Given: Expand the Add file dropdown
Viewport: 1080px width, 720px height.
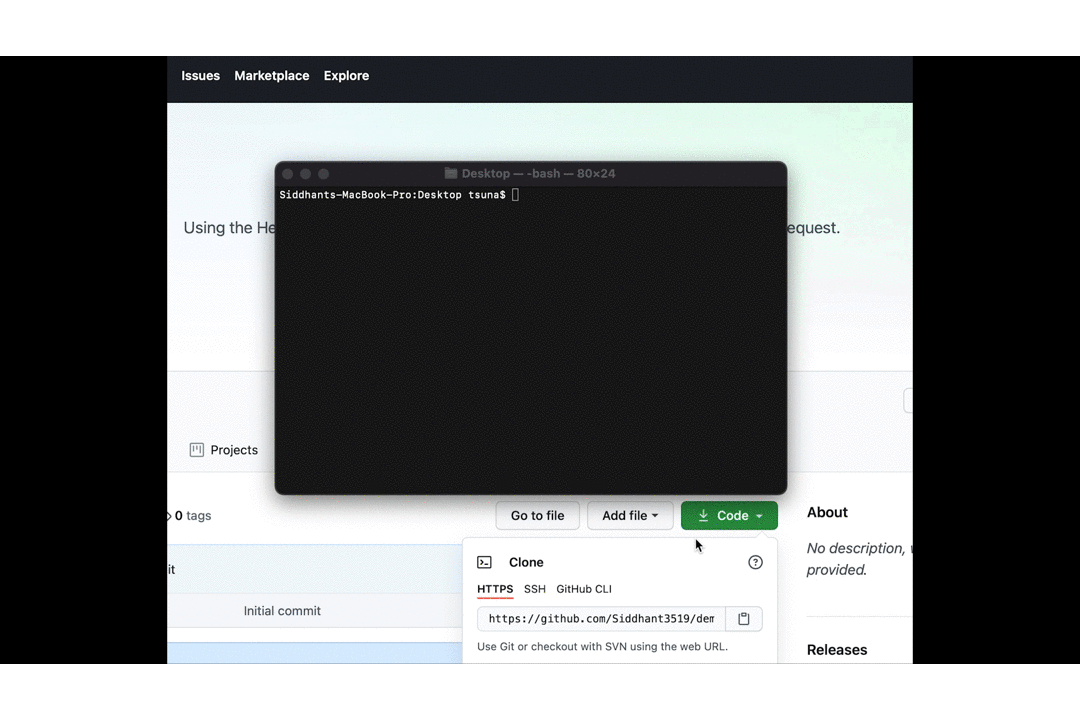Looking at the screenshot, I should tap(630, 515).
